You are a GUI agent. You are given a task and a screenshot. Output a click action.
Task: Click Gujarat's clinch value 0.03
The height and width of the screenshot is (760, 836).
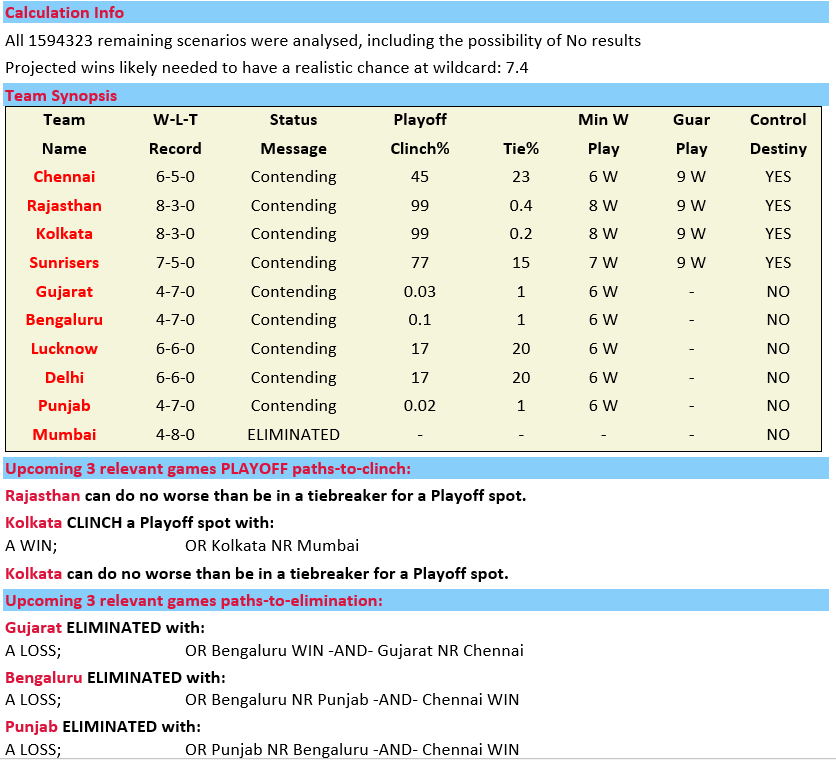[x=420, y=291]
